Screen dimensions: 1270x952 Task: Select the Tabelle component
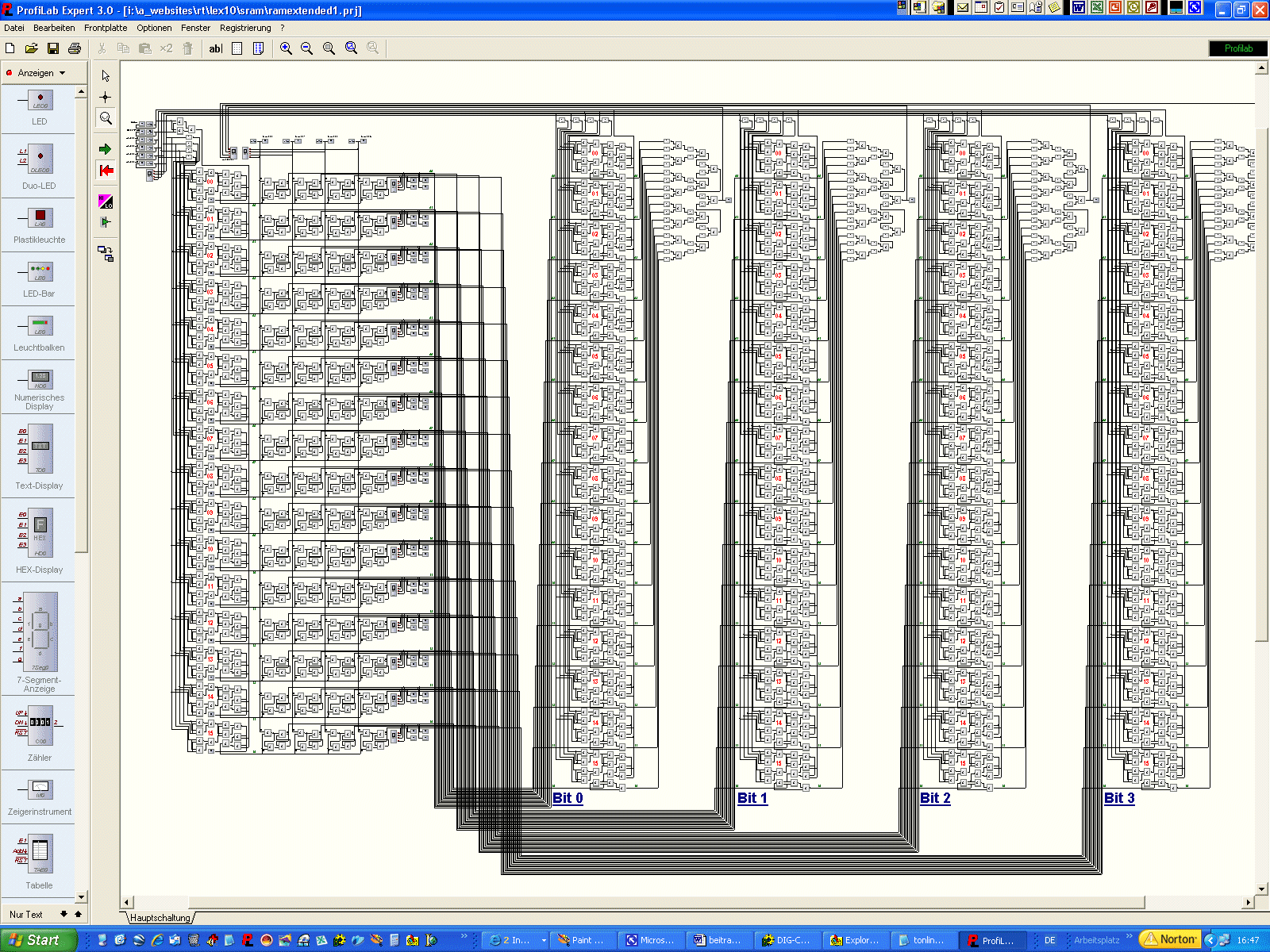click(40, 861)
